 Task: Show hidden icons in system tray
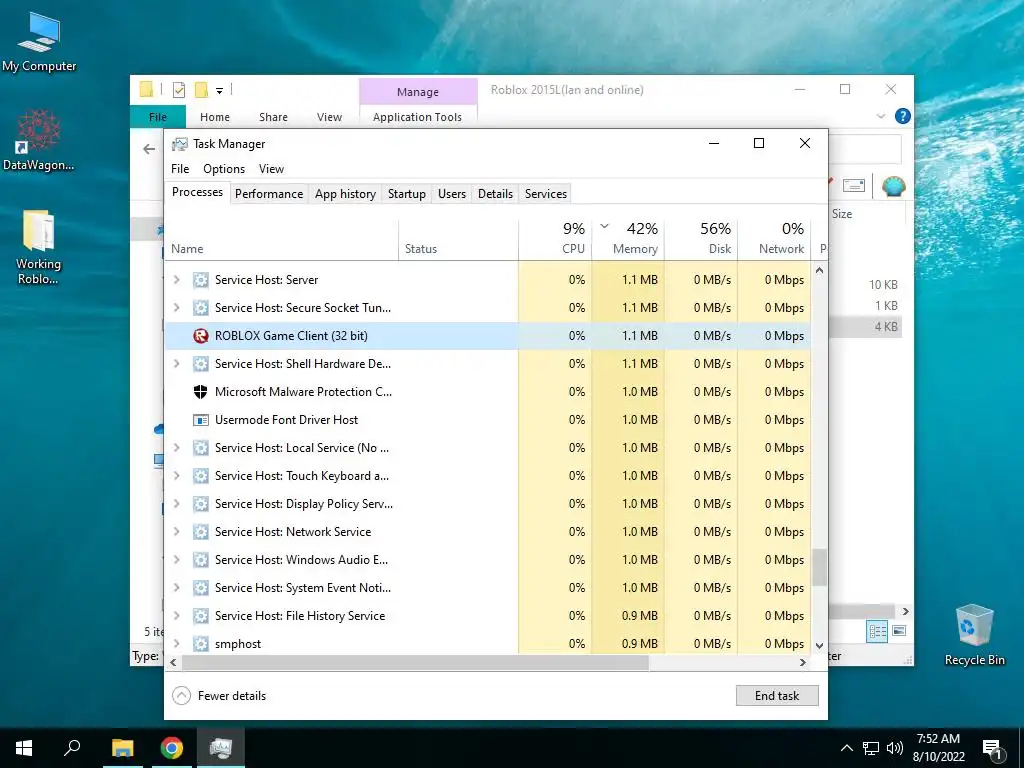pyautogui.click(x=846, y=748)
